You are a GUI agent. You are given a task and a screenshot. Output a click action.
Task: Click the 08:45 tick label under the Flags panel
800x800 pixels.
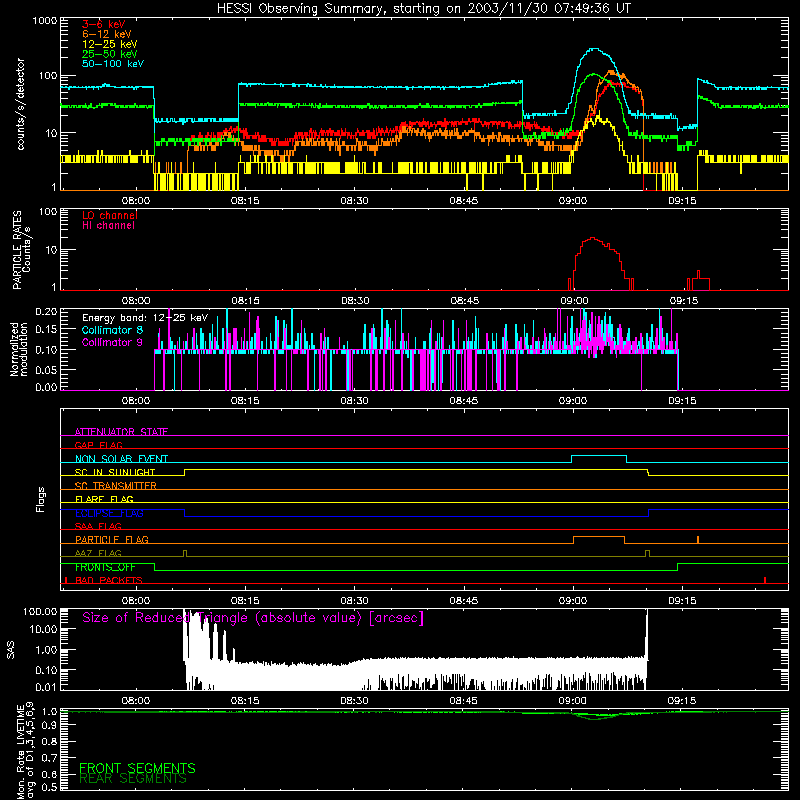point(464,601)
